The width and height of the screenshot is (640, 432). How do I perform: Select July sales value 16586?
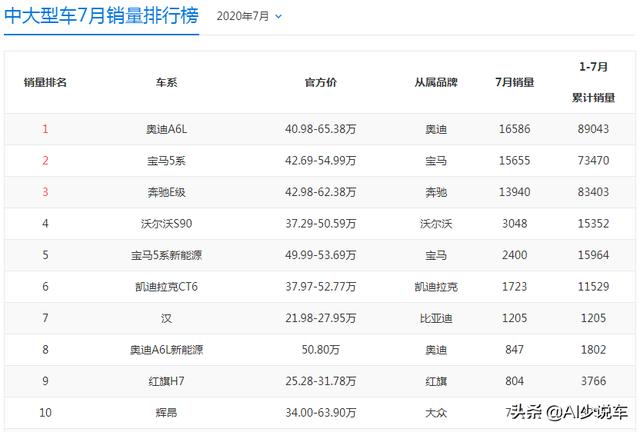click(x=514, y=129)
